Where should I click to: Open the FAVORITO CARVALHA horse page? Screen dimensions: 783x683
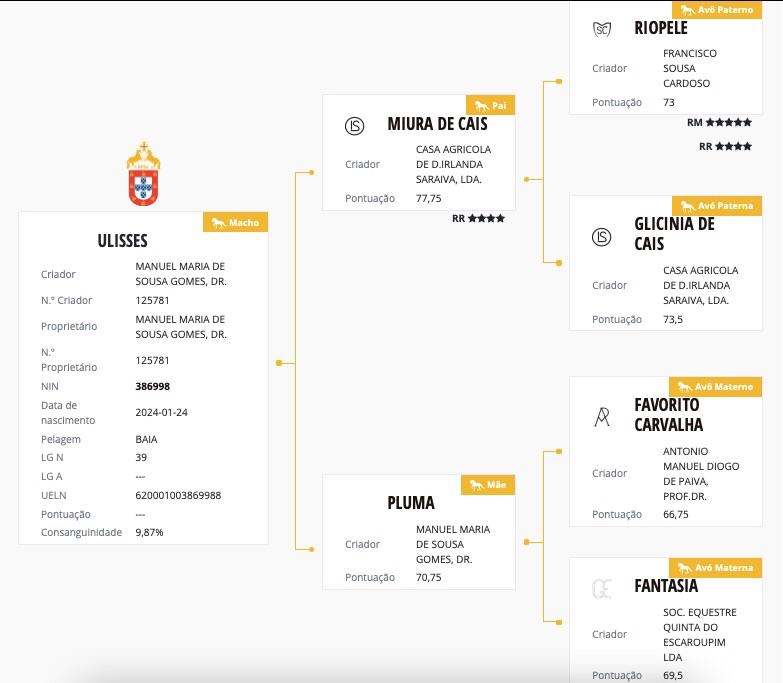pos(668,415)
